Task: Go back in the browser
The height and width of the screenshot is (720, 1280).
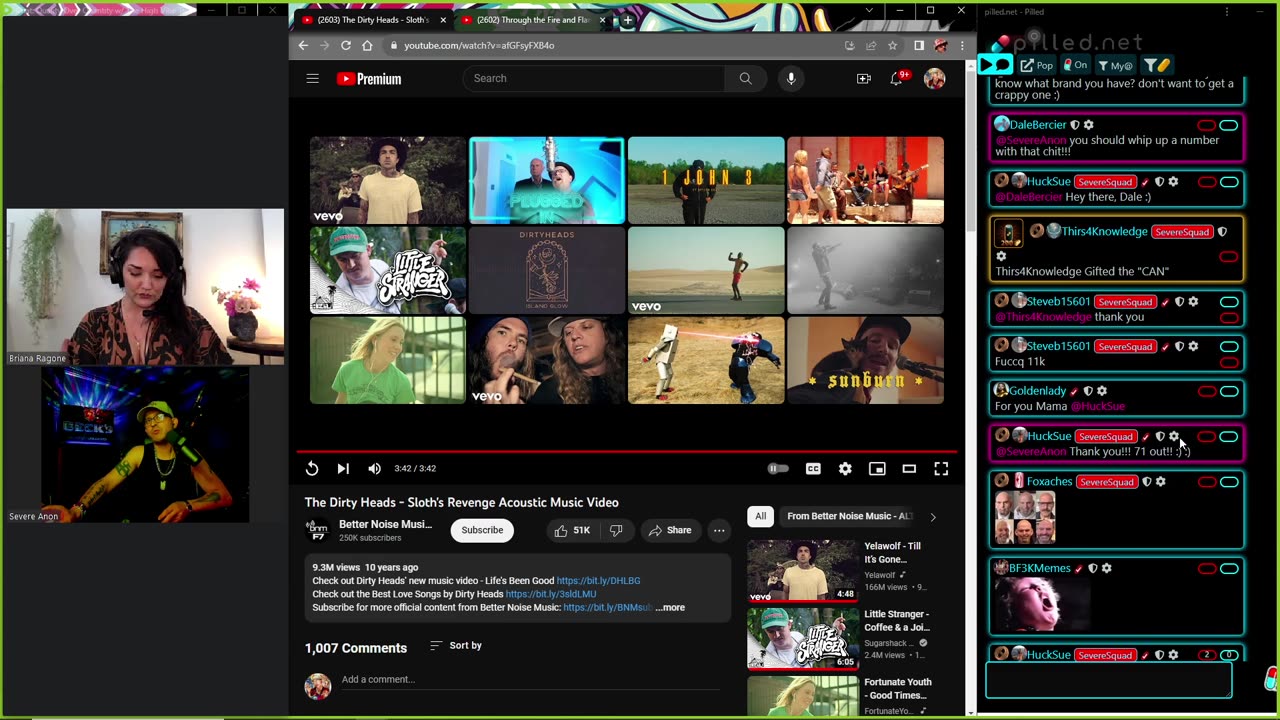Action: click(303, 45)
